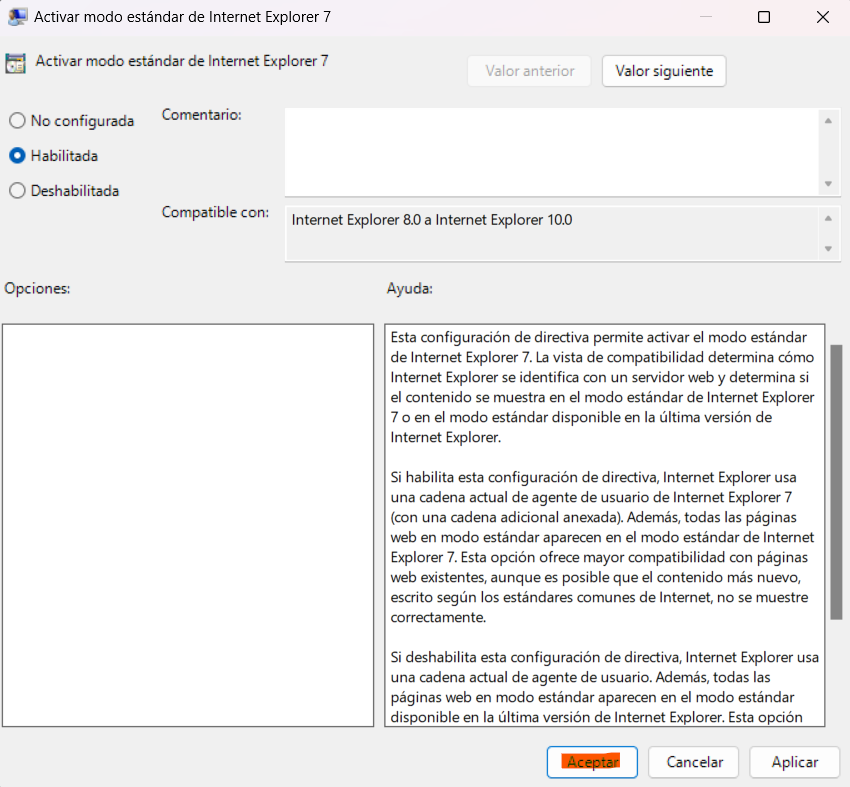Click the policy dialog icon in the title bar

click(17, 17)
